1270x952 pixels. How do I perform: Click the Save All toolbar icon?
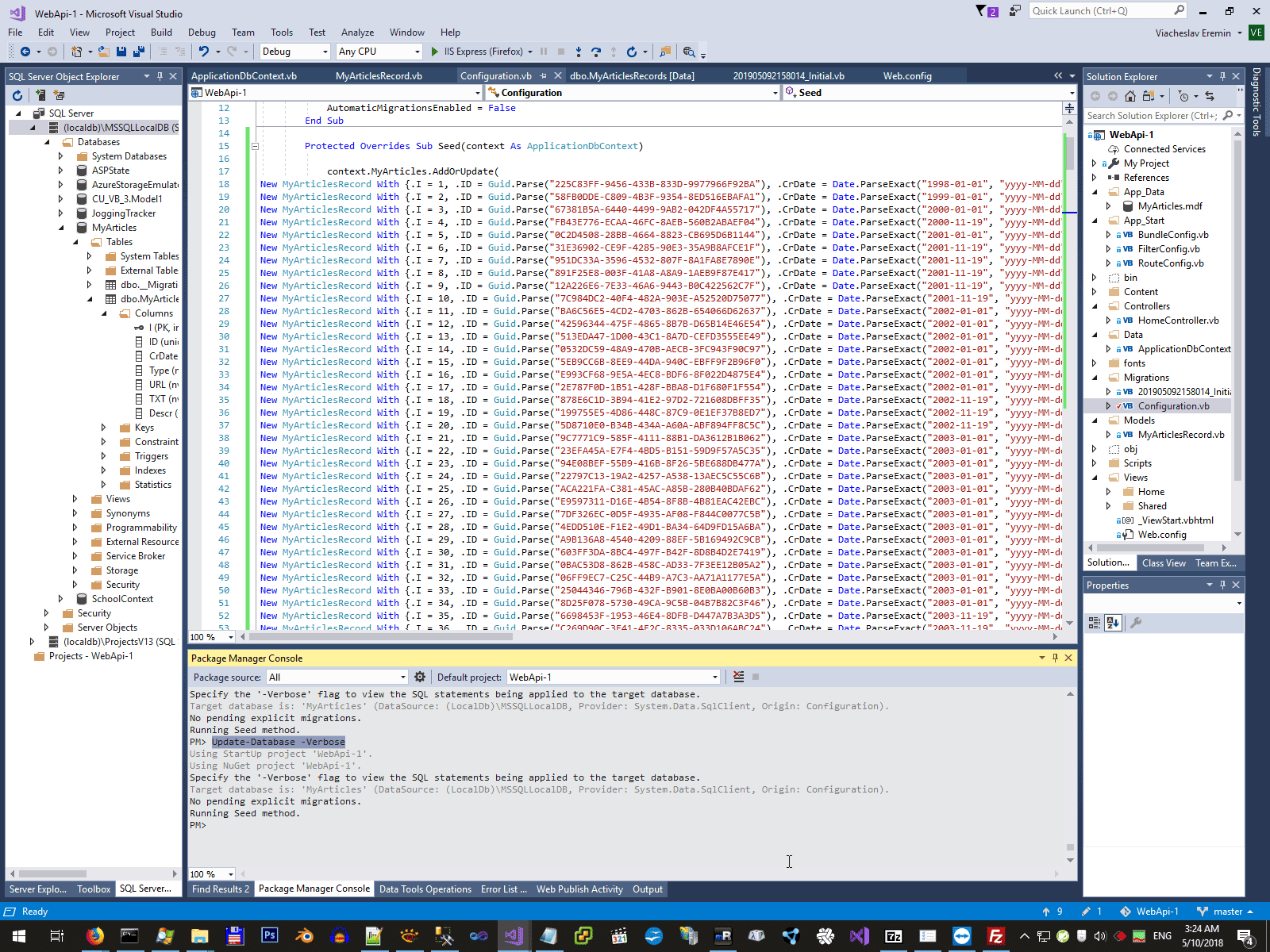(x=139, y=52)
